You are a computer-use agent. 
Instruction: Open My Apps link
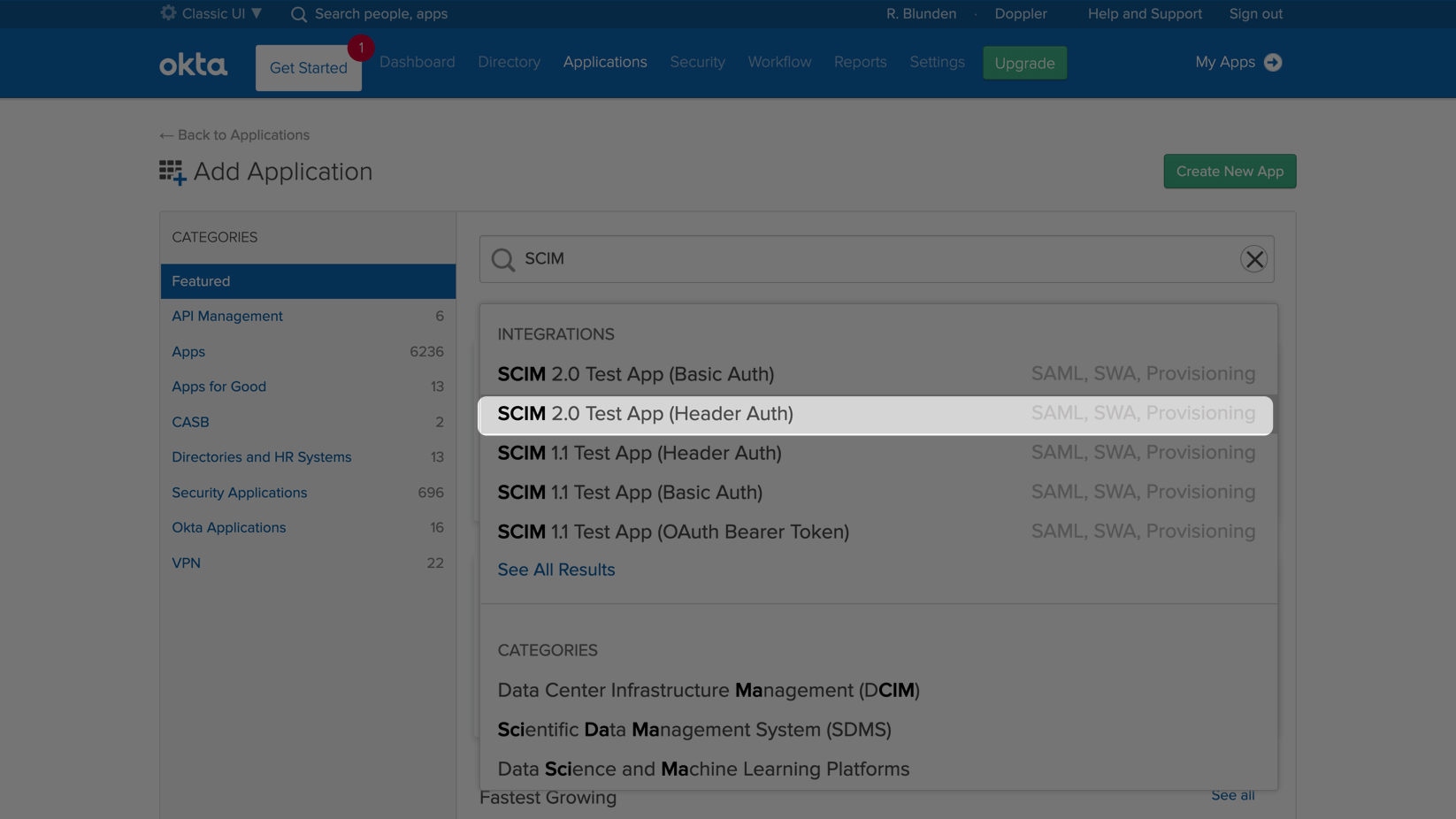pos(1225,62)
